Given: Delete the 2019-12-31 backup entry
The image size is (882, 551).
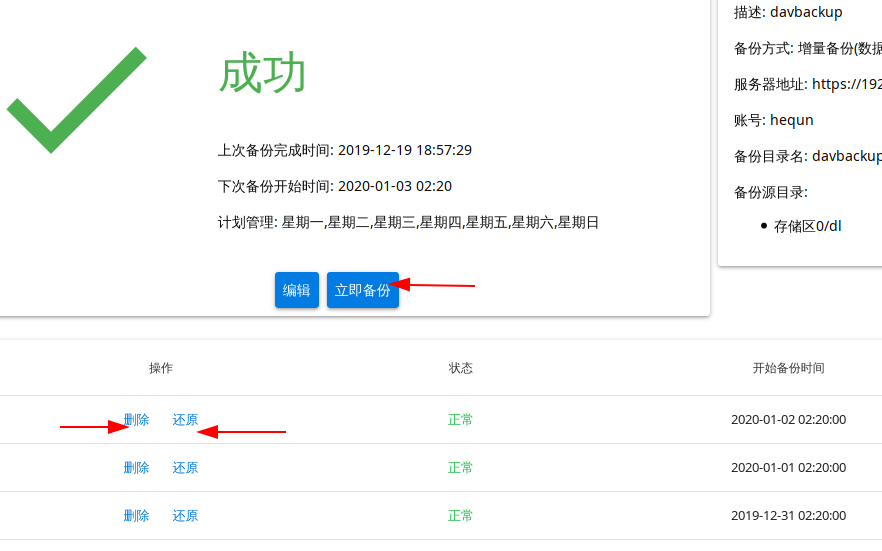Looking at the screenshot, I should tap(136, 516).
